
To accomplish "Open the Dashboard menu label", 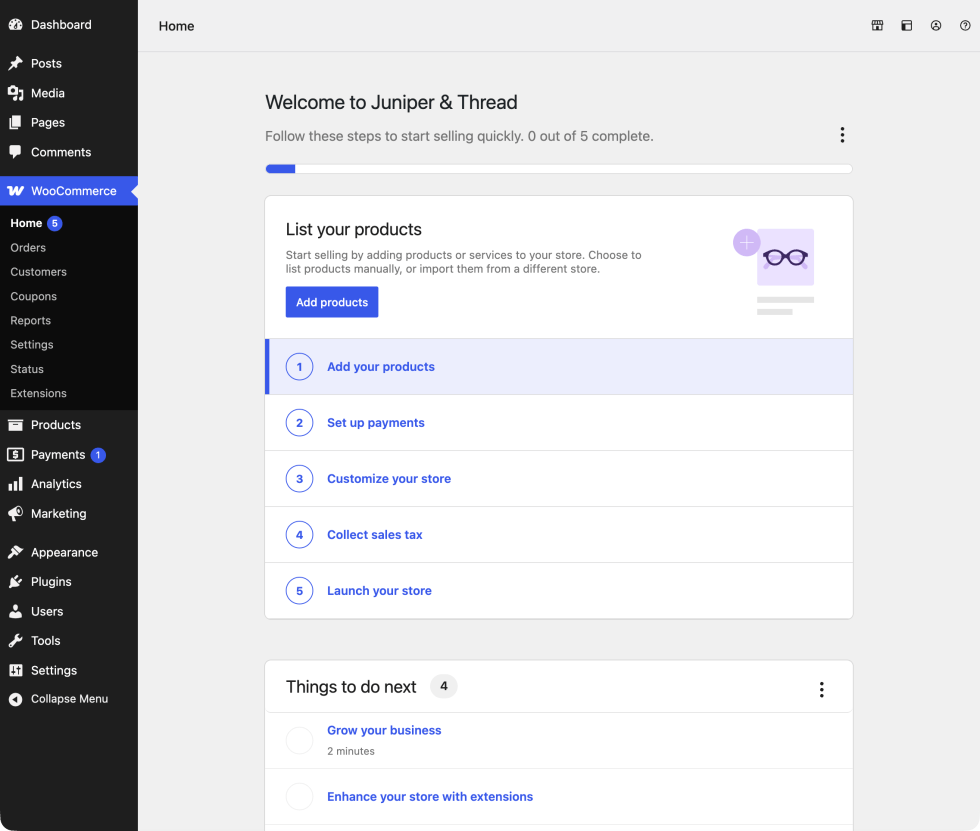I will coord(61,24).
